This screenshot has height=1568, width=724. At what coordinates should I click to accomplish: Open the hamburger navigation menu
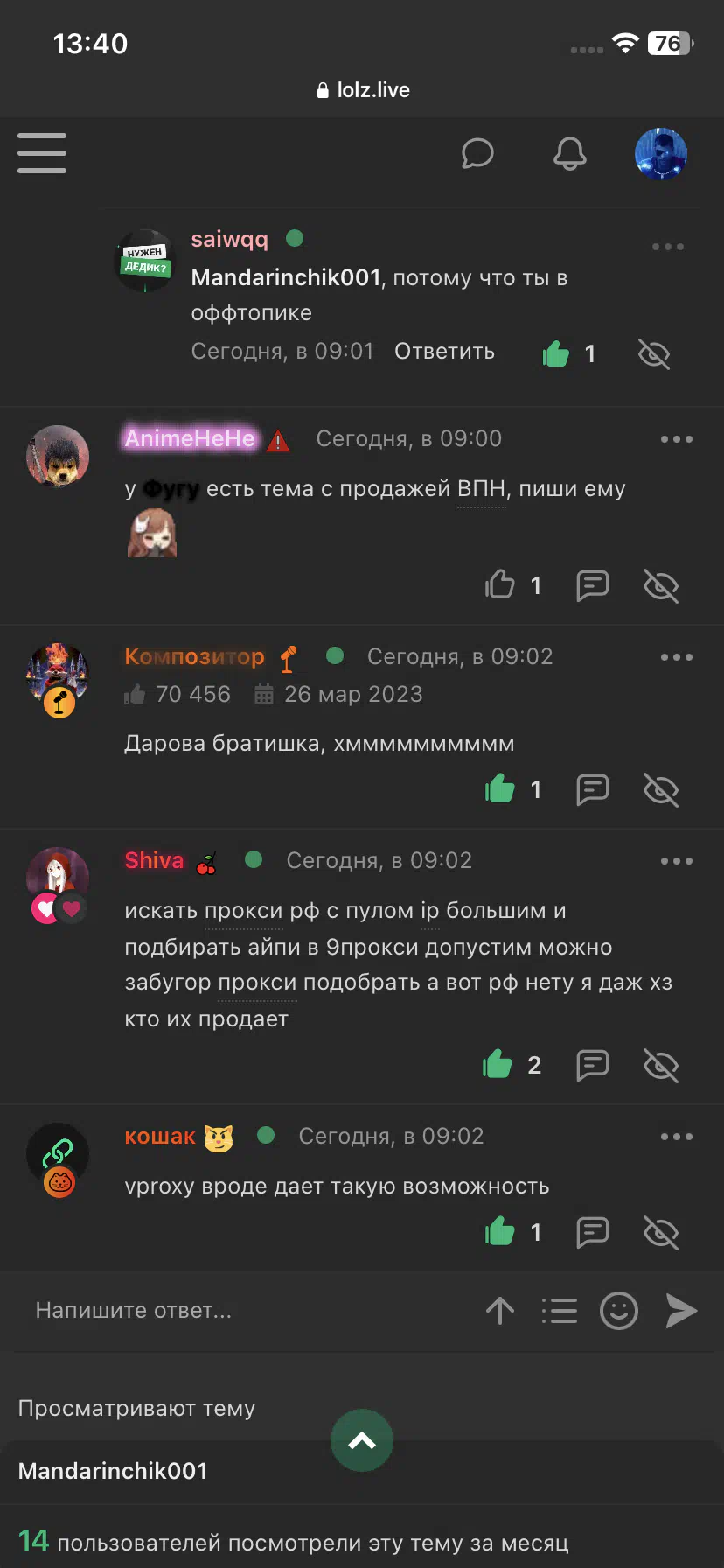(x=42, y=153)
